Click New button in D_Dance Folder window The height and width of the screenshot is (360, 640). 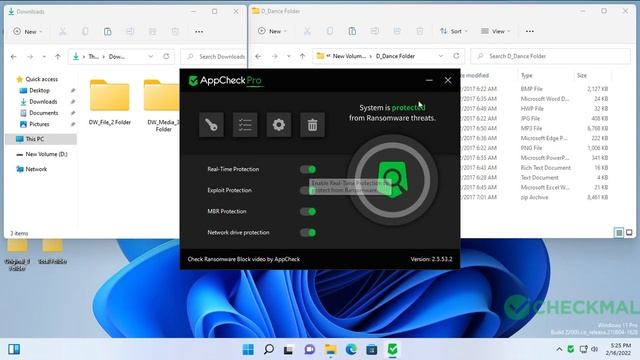click(272, 31)
